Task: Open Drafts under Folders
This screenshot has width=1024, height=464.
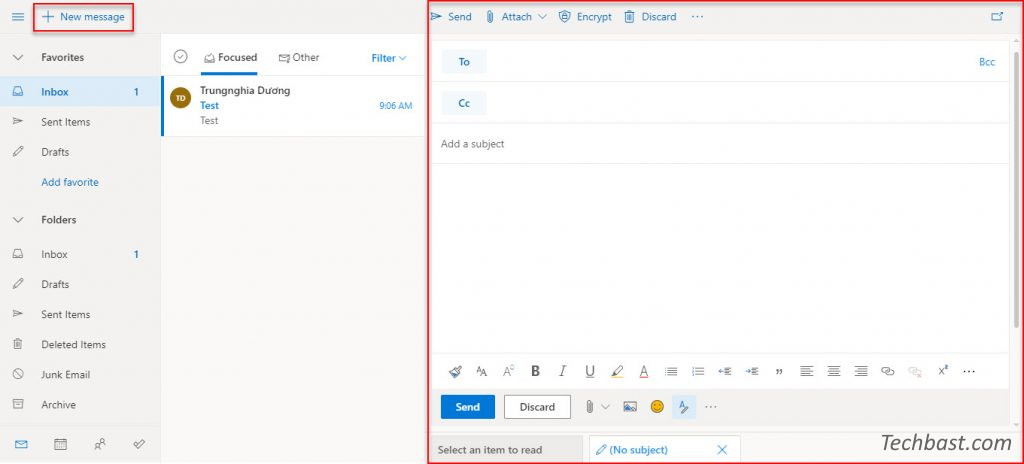Action: pos(80,284)
